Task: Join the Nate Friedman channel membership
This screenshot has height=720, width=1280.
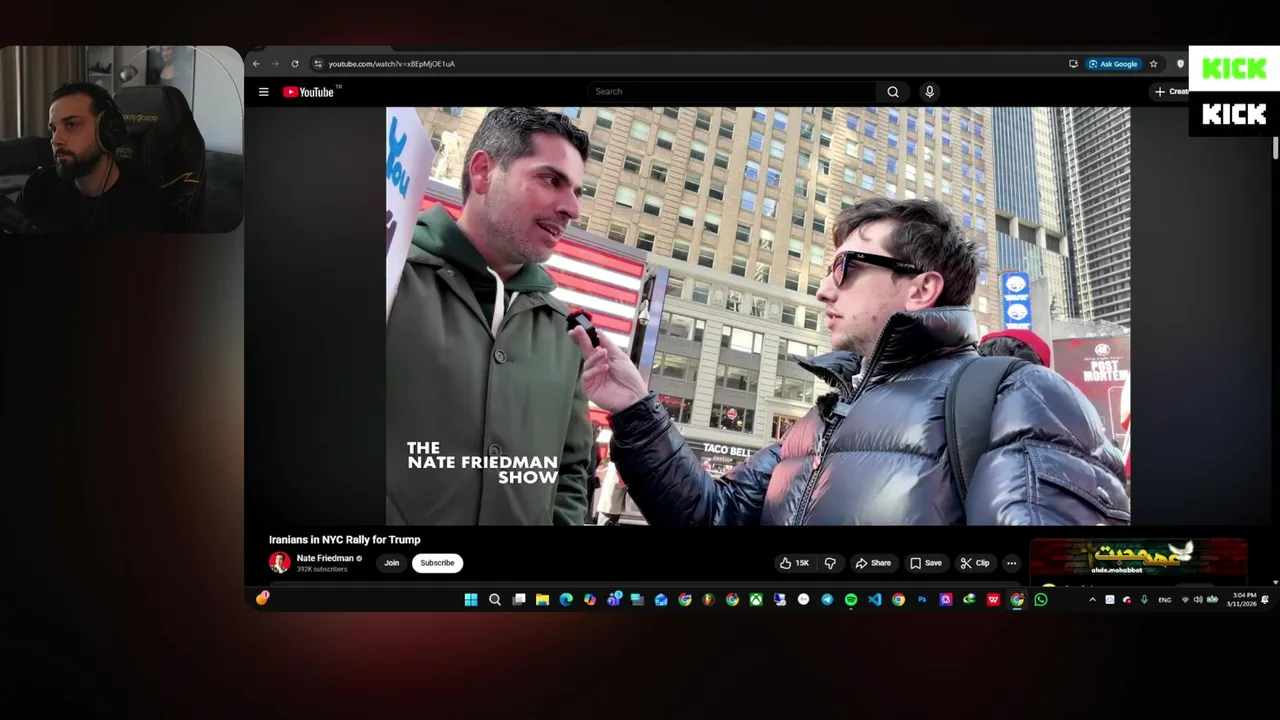Action: pyautogui.click(x=391, y=563)
